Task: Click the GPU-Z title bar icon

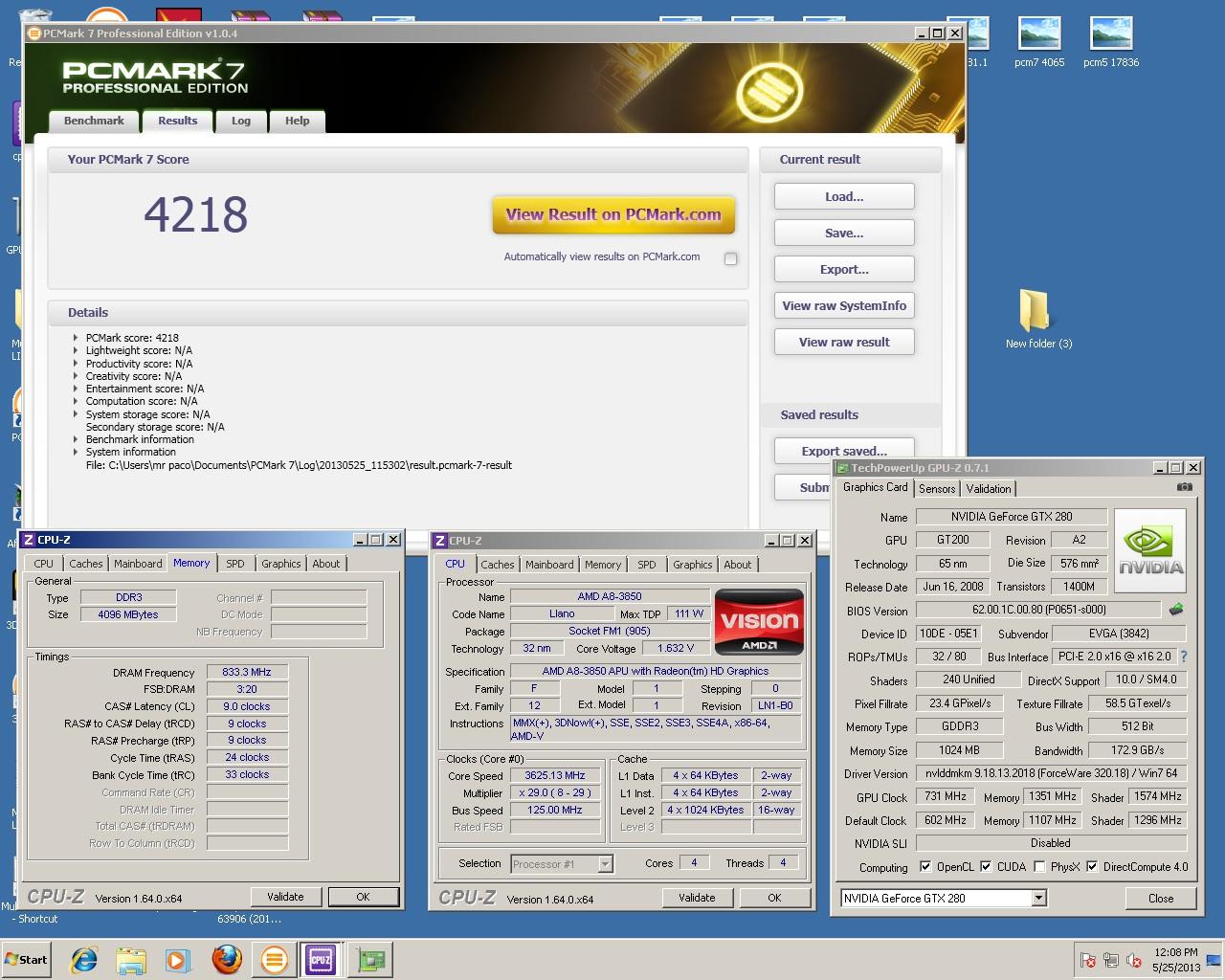Action: click(x=842, y=468)
